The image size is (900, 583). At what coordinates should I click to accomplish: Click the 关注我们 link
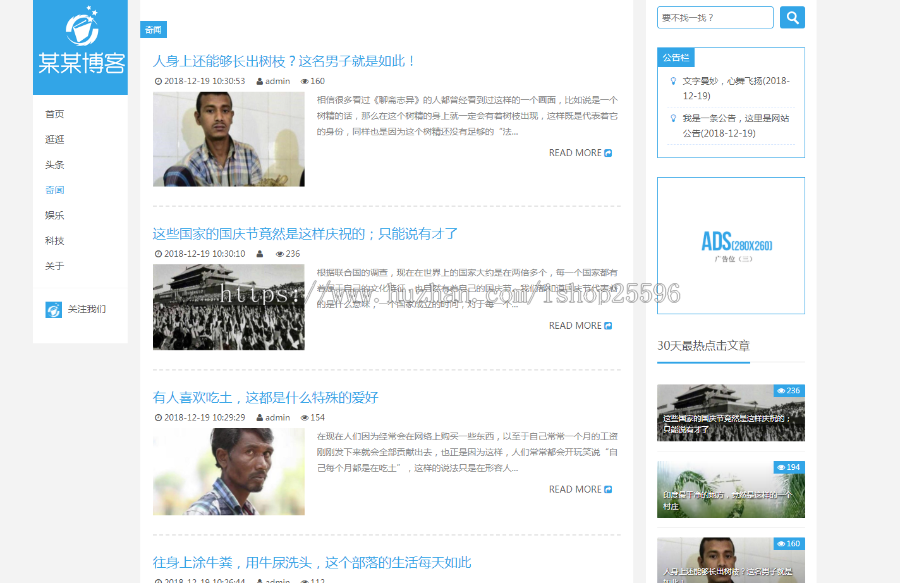(87, 309)
